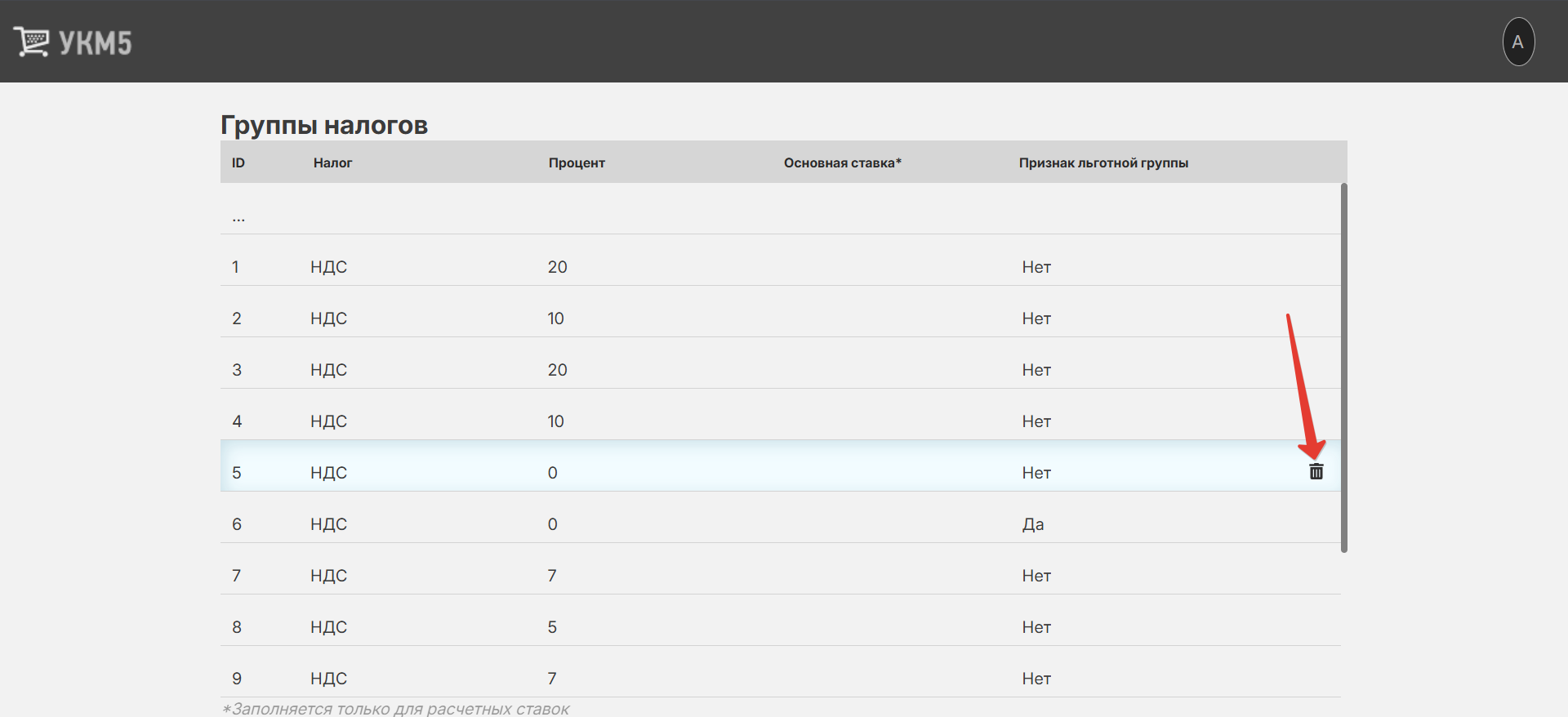Select tax group row with ID 1

pyautogui.click(x=236, y=267)
